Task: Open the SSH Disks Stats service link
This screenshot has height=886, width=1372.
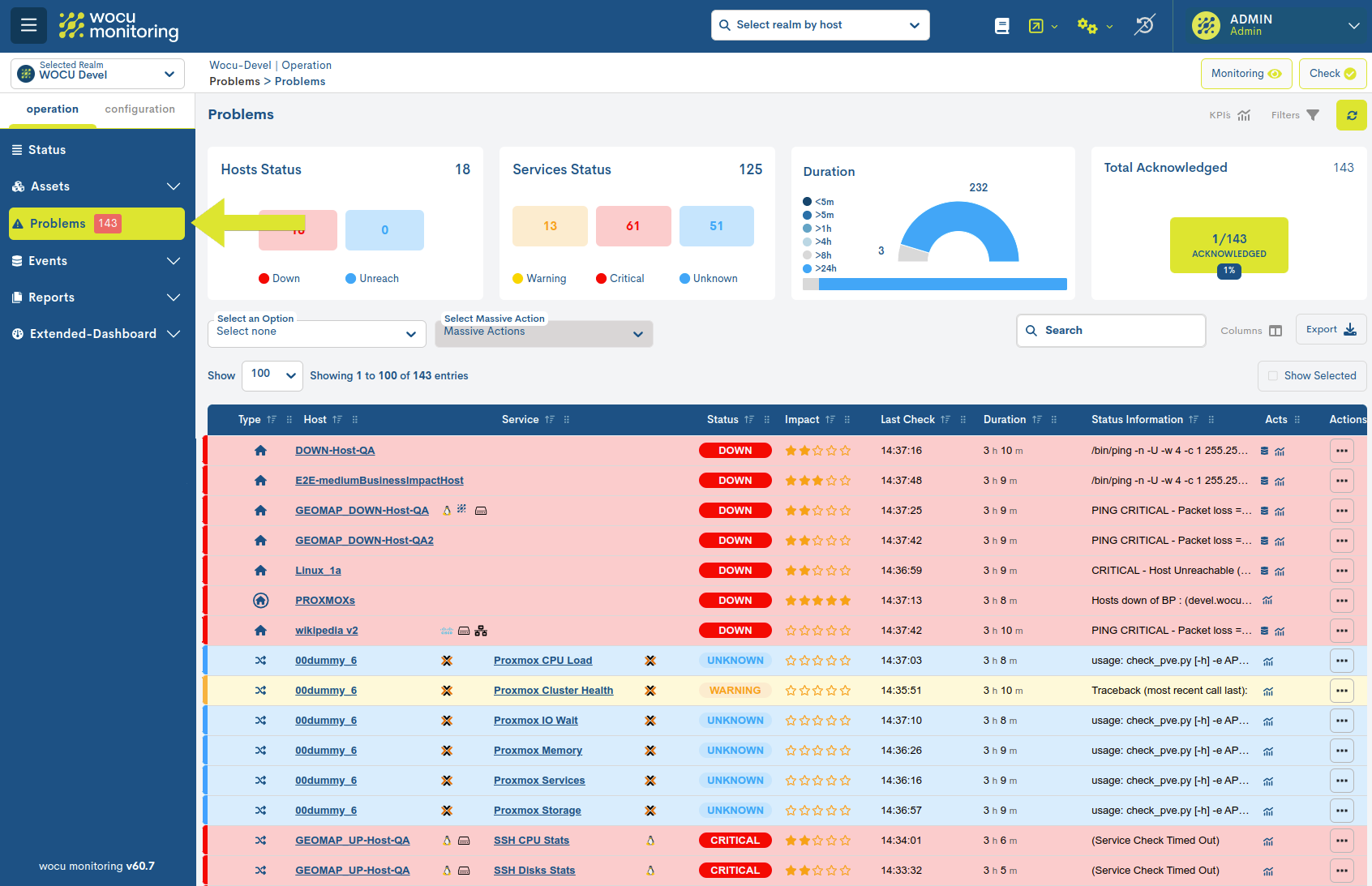Action: (534, 871)
